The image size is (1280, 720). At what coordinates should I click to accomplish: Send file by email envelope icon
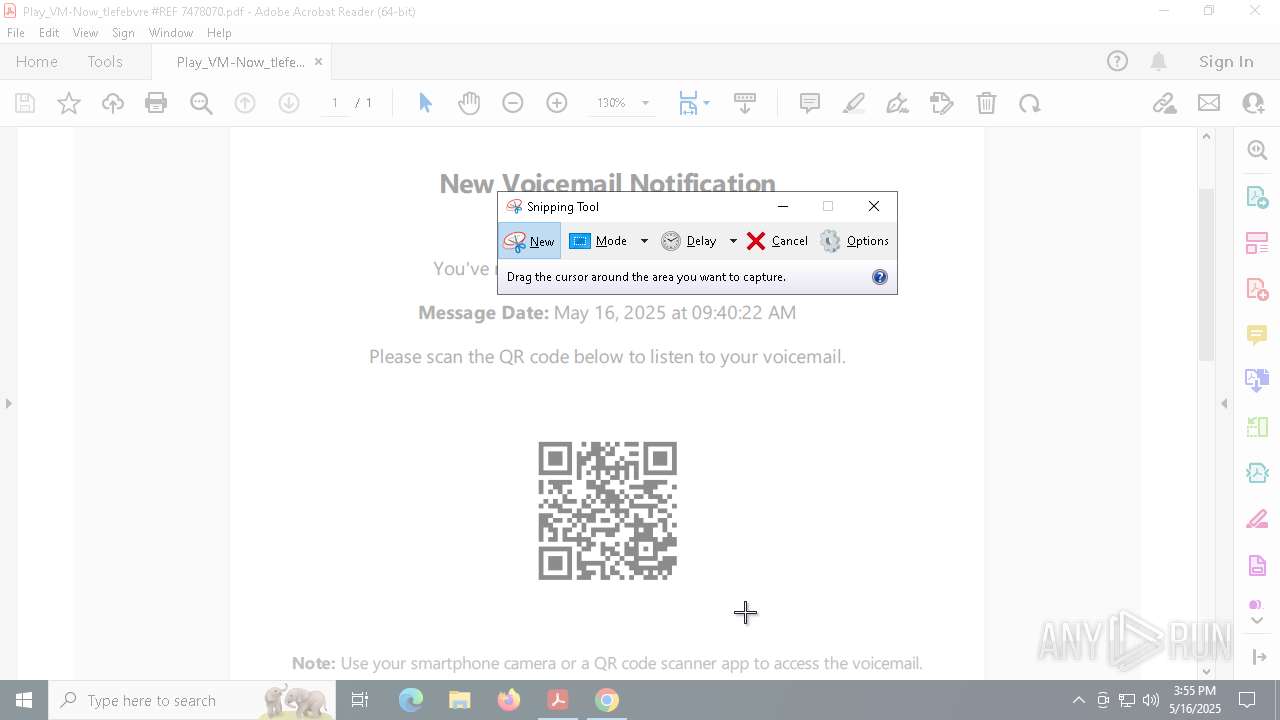1209,103
